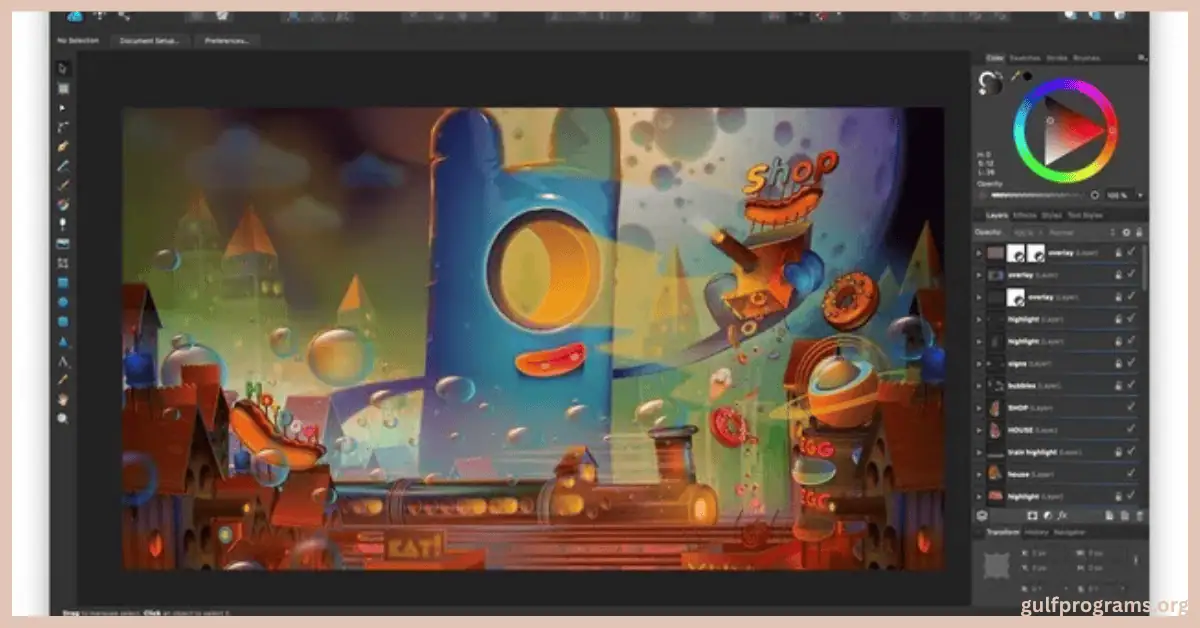Click the HOUSE layer thumbnail

click(x=995, y=428)
